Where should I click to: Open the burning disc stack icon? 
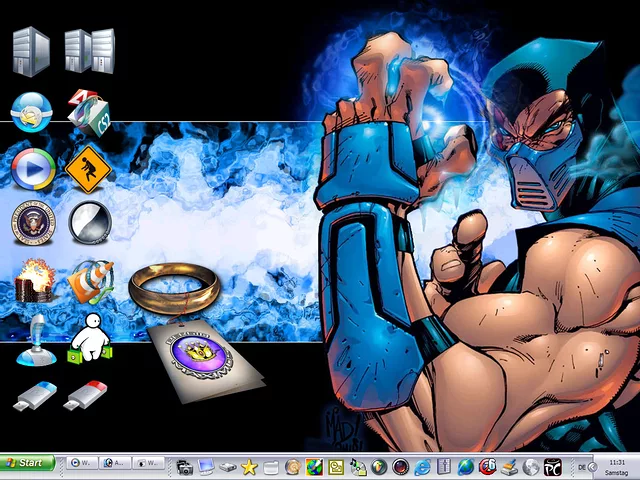click(32, 281)
